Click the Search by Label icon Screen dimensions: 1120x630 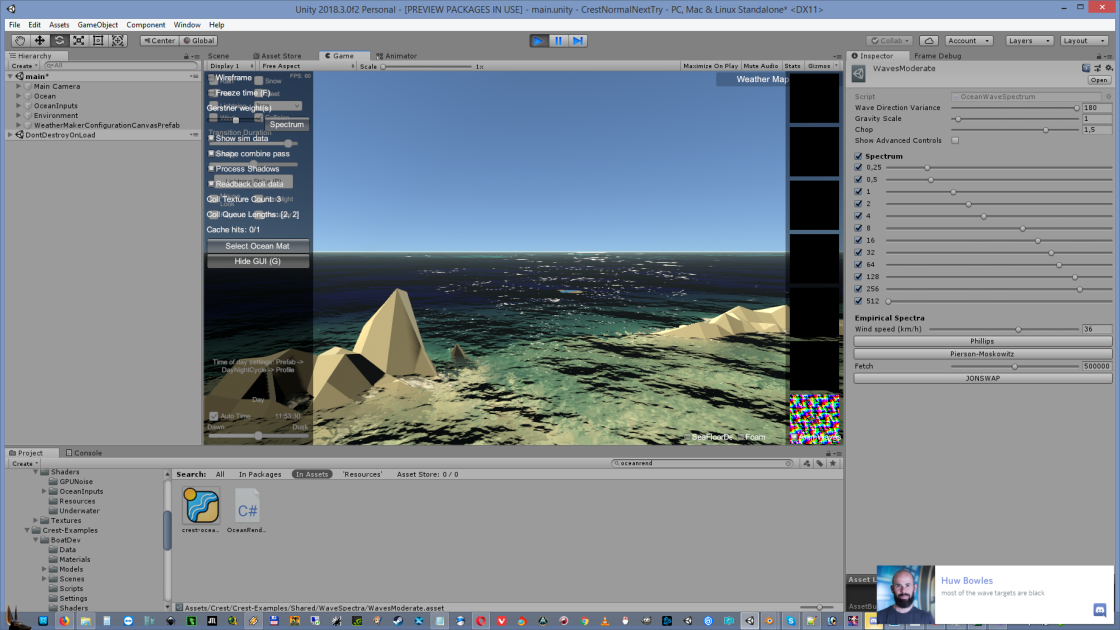point(820,463)
